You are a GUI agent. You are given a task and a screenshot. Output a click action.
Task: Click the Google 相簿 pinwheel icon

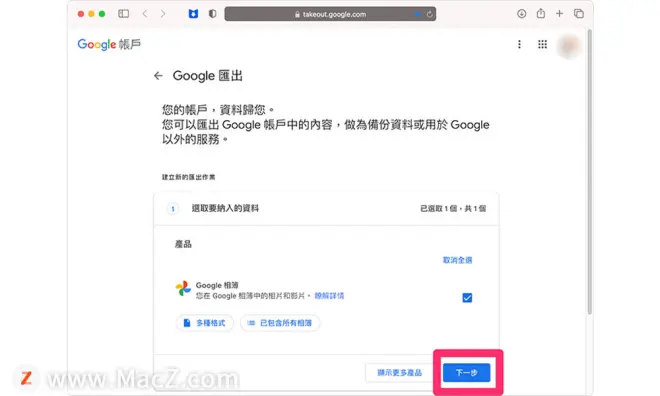[x=183, y=289]
